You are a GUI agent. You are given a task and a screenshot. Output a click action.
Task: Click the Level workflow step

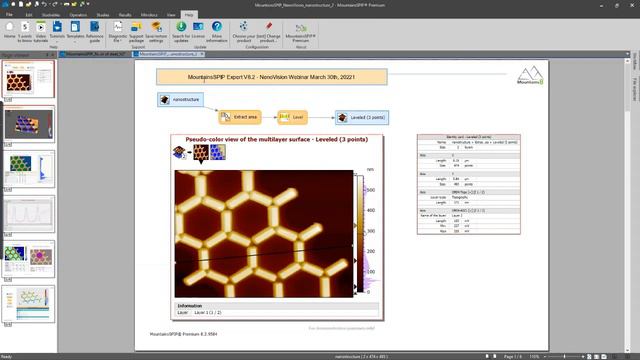[292, 117]
